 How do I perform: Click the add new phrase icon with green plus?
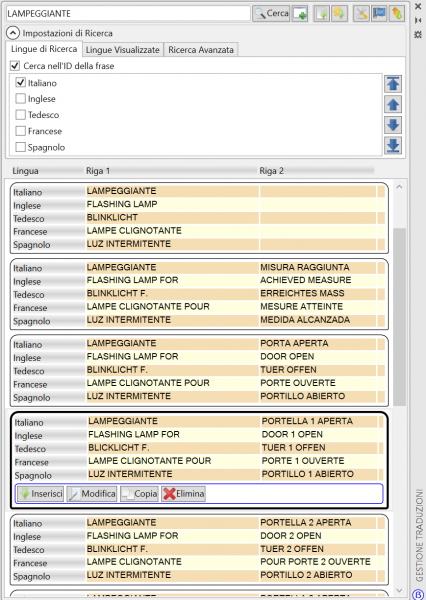[x=300, y=14]
